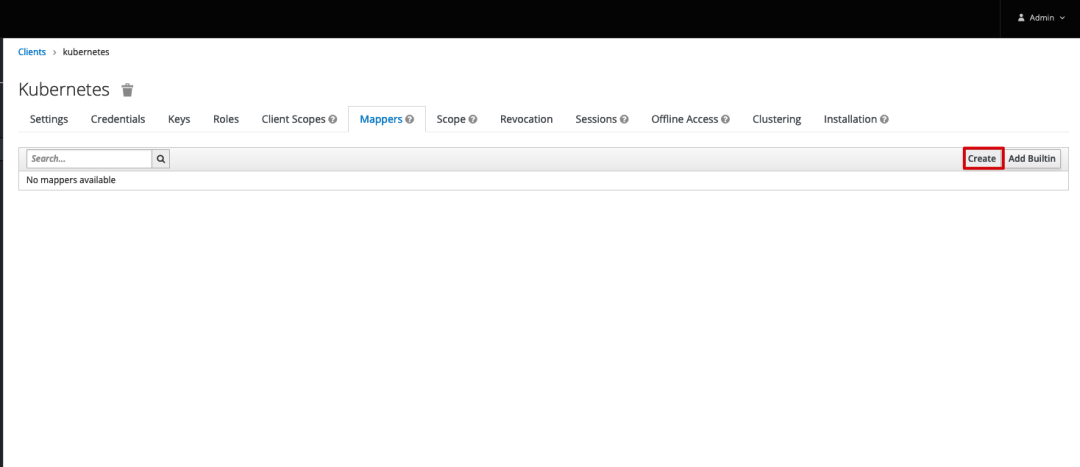Open the Client Scopes tab
Viewport: 1080px width, 467px height.
(293, 119)
